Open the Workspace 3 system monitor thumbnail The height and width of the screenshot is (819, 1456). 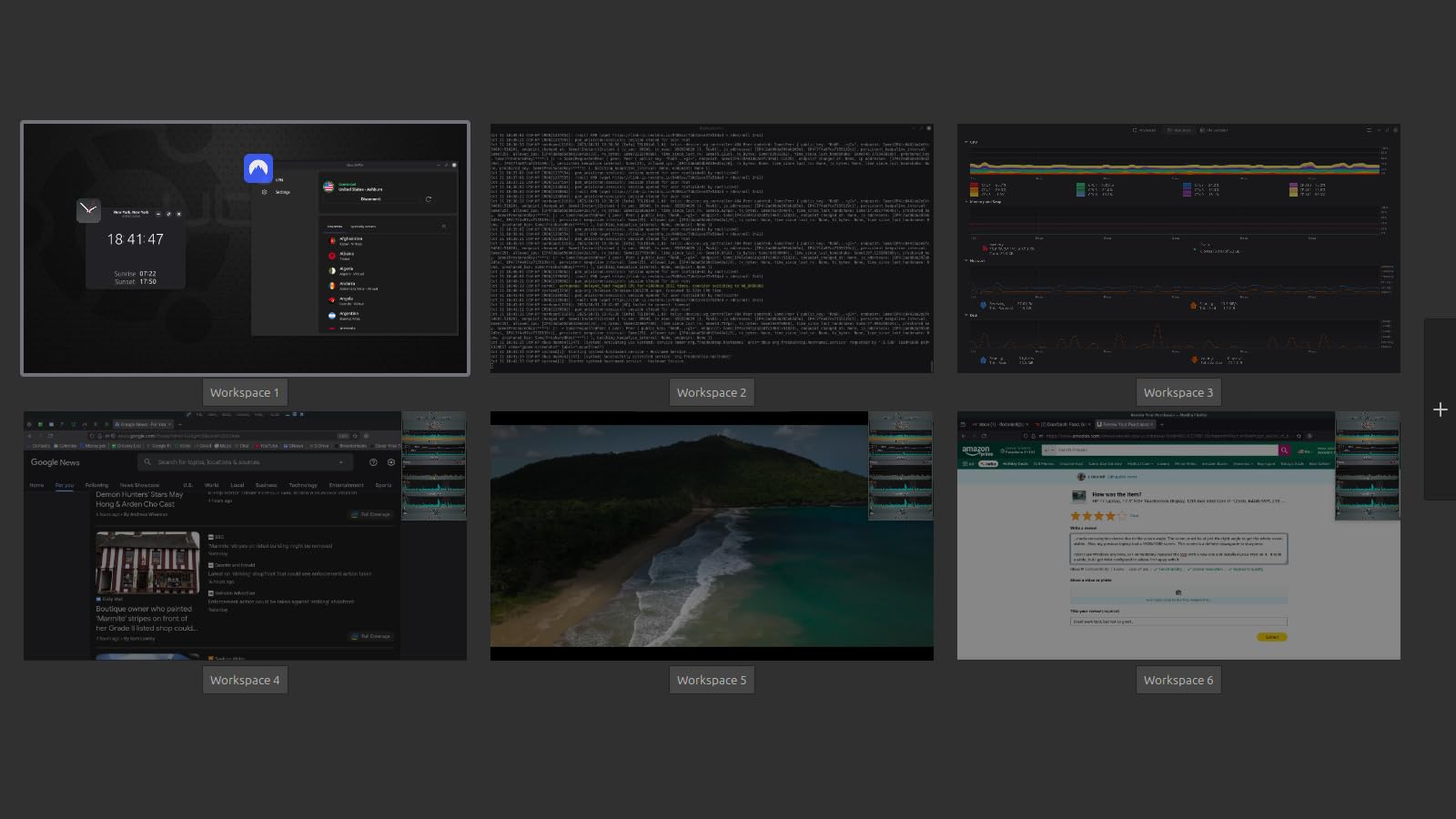click(1178, 248)
